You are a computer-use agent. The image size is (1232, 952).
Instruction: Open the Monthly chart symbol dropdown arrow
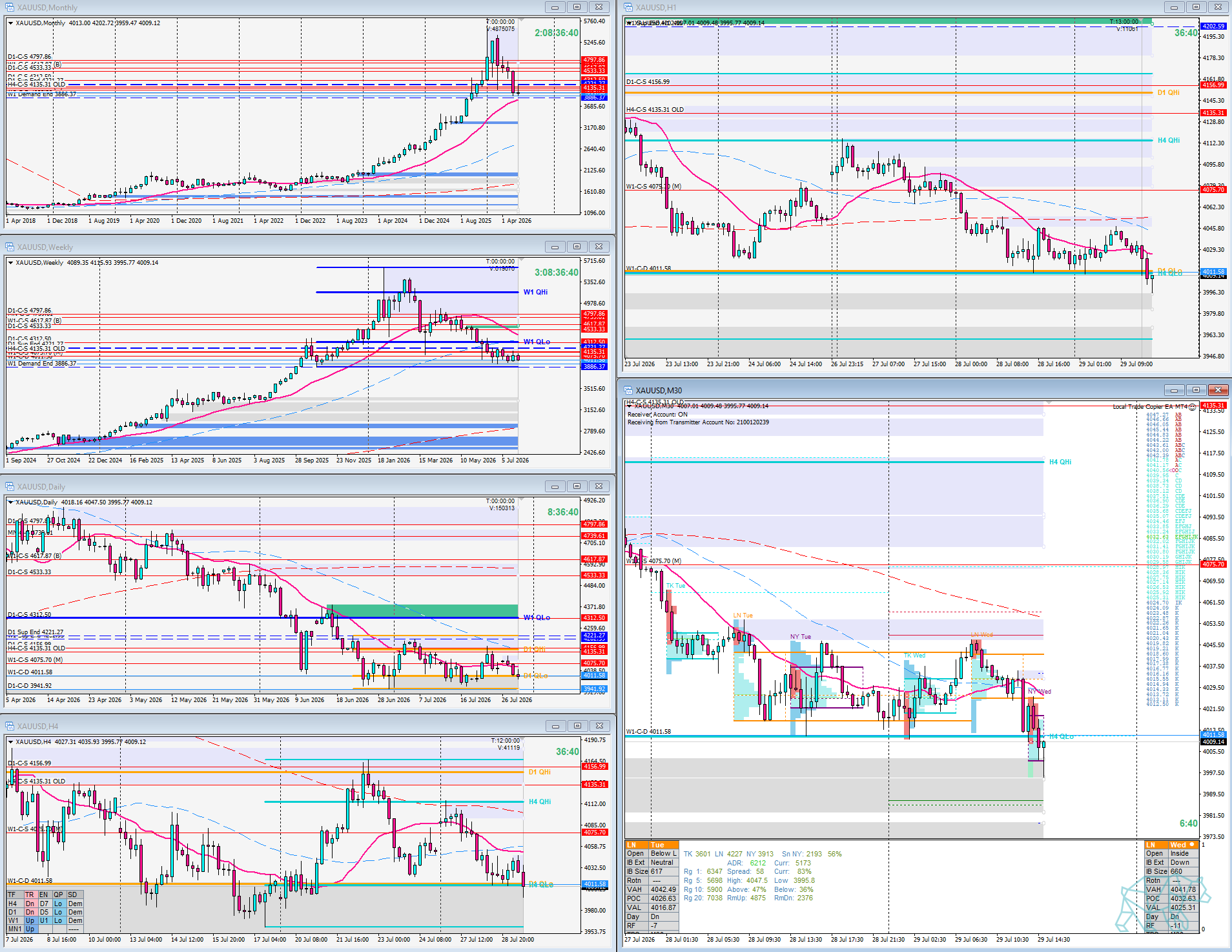tap(11, 23)
